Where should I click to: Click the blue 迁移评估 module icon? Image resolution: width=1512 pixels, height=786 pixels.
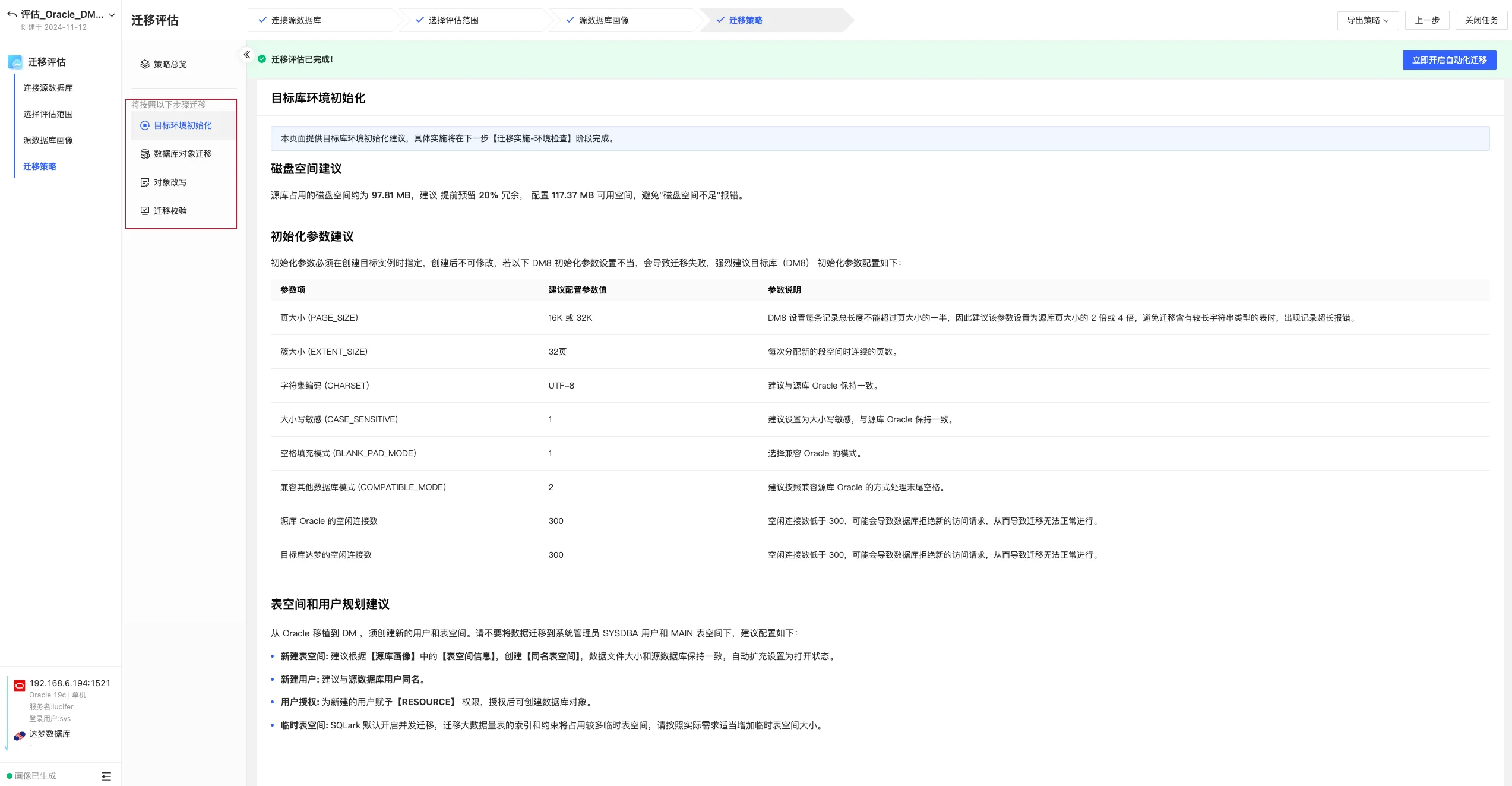[15, 62]
